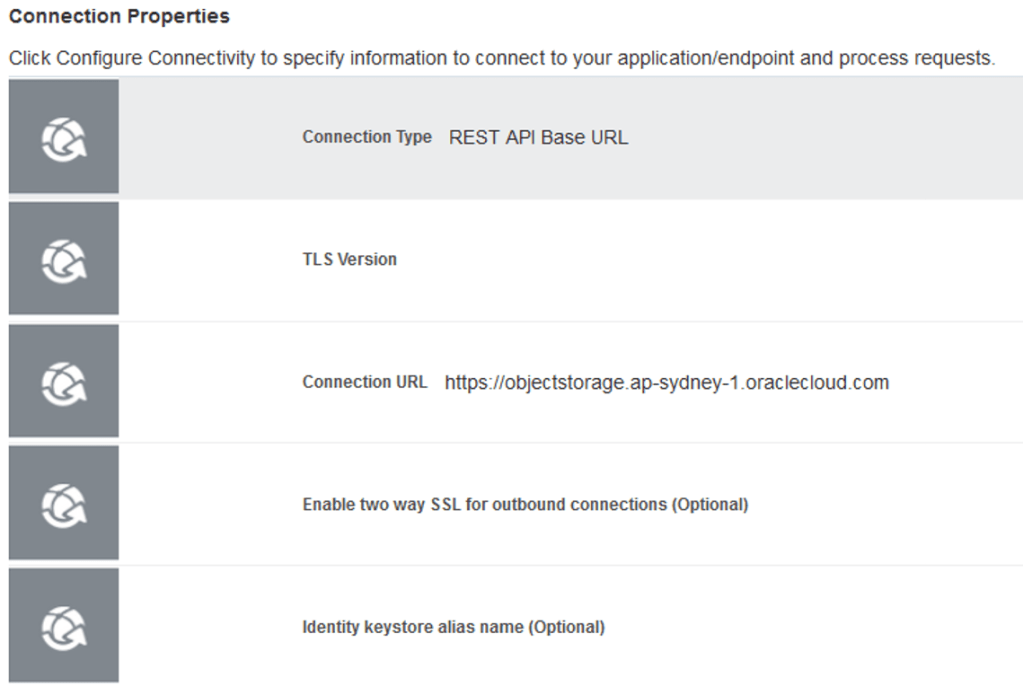The width and height of the screenshot is (1023, 686).
Task: Click the two way SSL row icon
Action: click(x=63, y=504)
